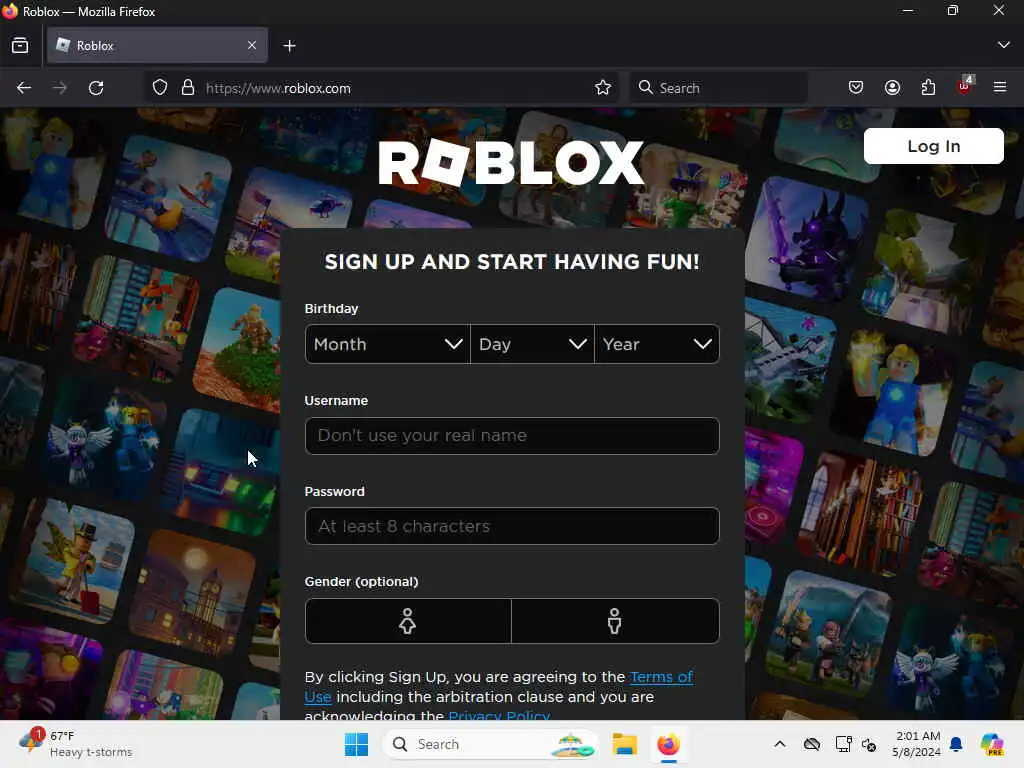Click the Roblox logo
This screenshot has width=1024, height=768.
(x=511, y=163)
